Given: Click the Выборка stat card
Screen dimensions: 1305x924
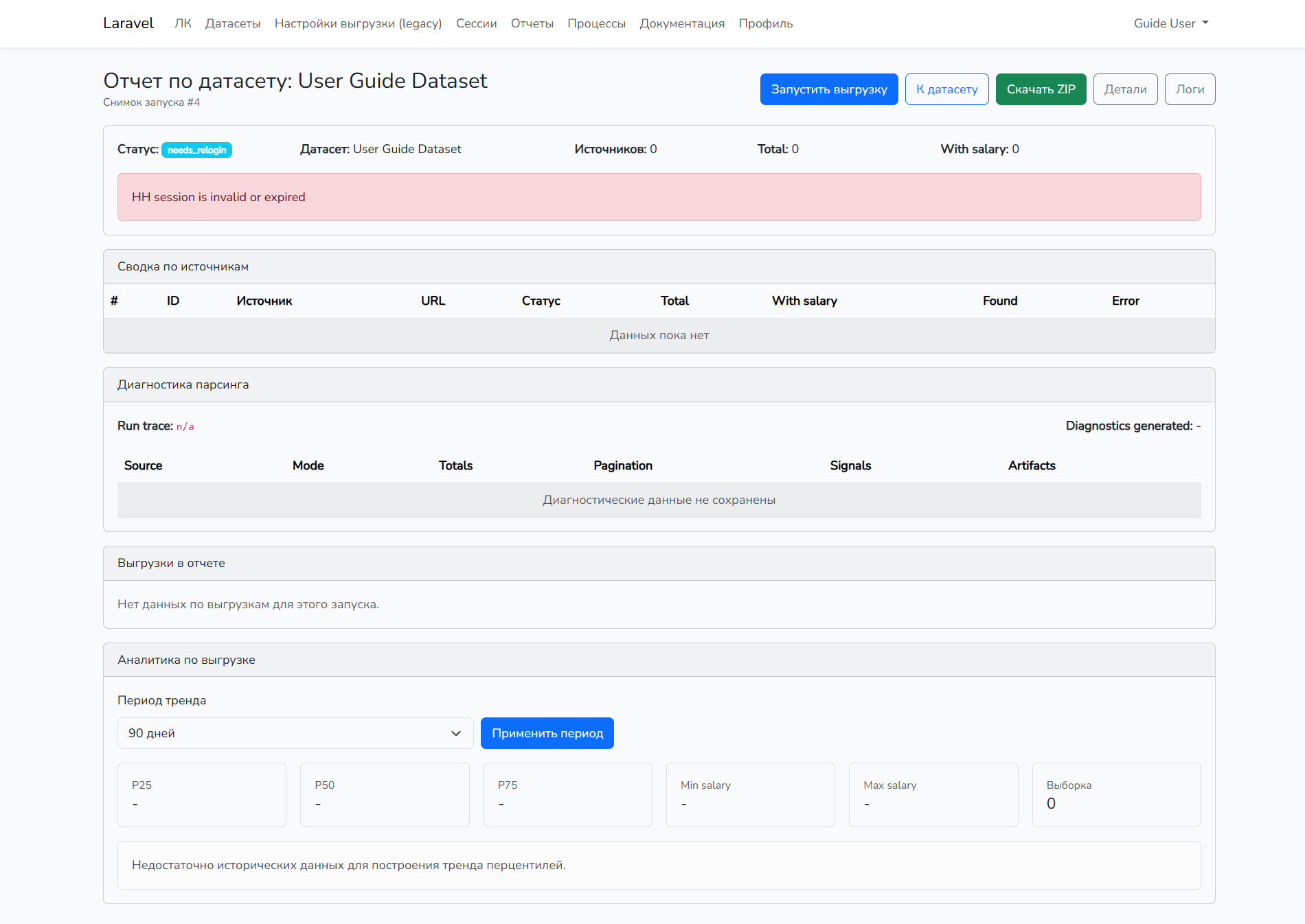Looking at the screenshot, I should tap(1116, 795).
